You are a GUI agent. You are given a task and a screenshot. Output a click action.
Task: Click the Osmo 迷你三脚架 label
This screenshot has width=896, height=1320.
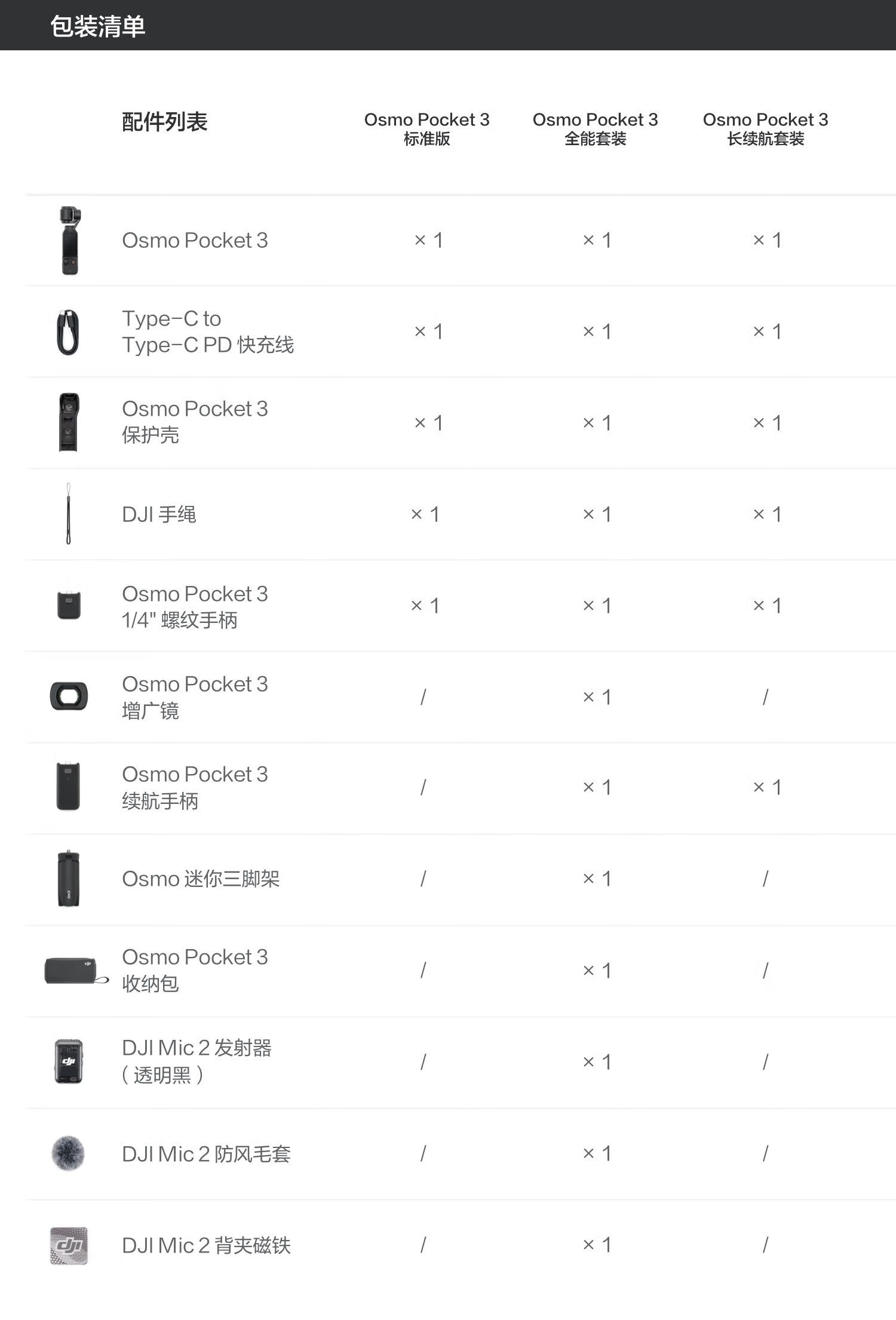(x=201, y=879)
